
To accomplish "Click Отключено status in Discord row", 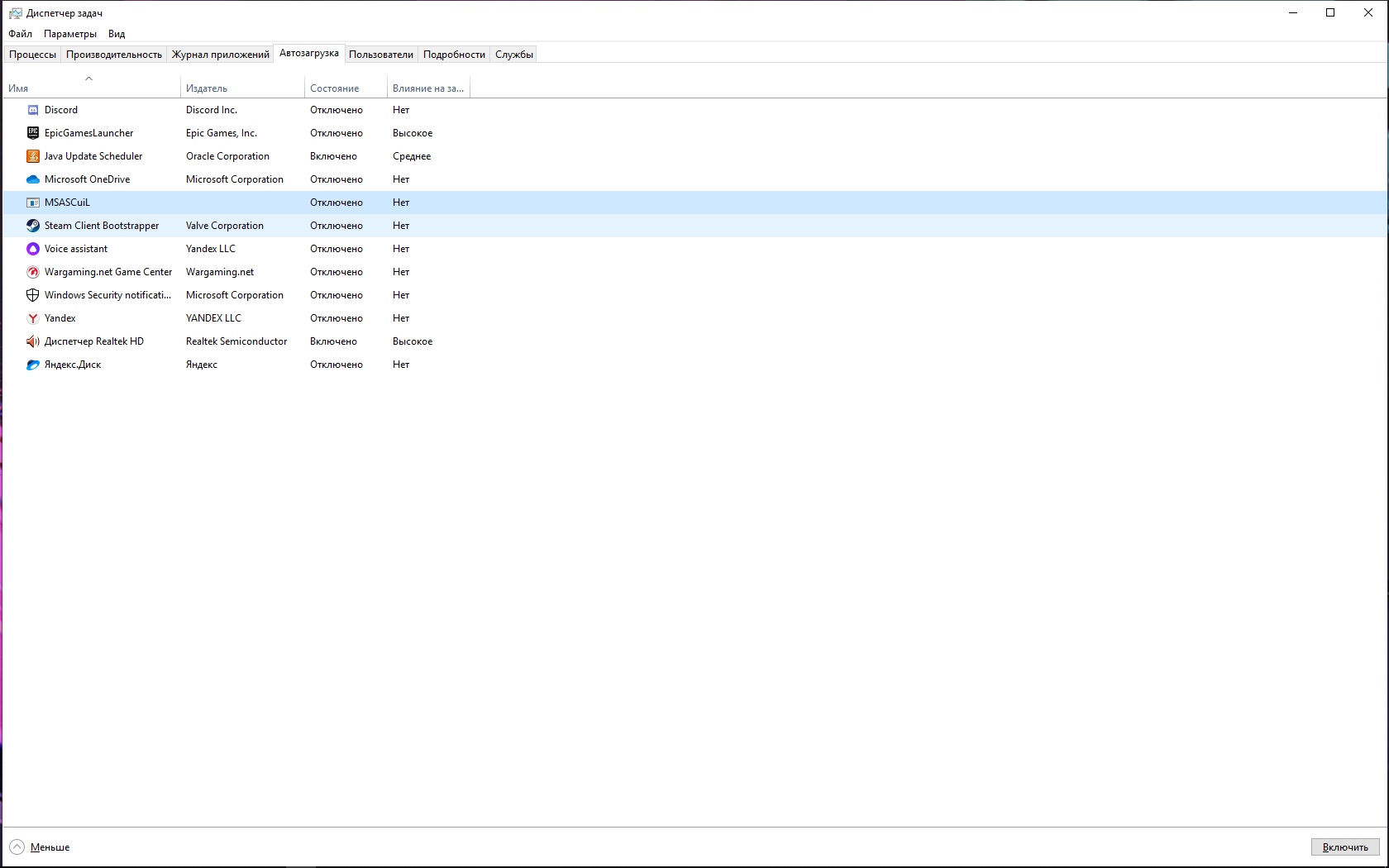I will [337, 110].
